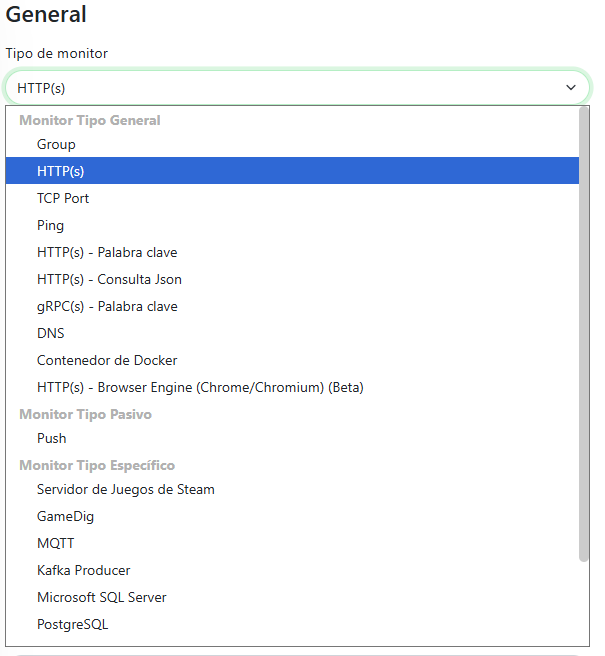
Task: Select the Group monitor type
Action: tap(56, 145)
